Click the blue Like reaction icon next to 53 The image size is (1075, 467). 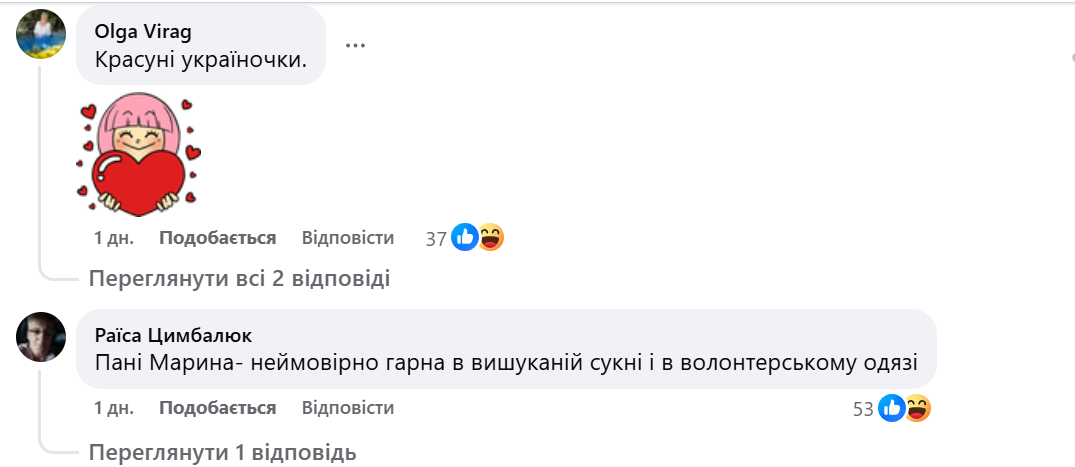893,408
